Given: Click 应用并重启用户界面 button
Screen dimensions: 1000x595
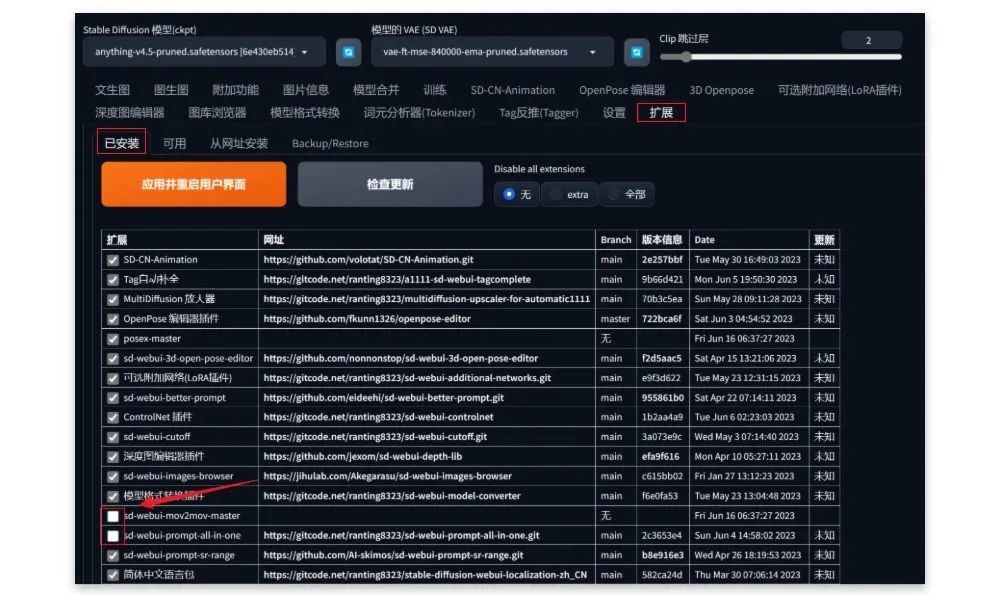Looking at the screenshot, I should click(x=193, y=184).
